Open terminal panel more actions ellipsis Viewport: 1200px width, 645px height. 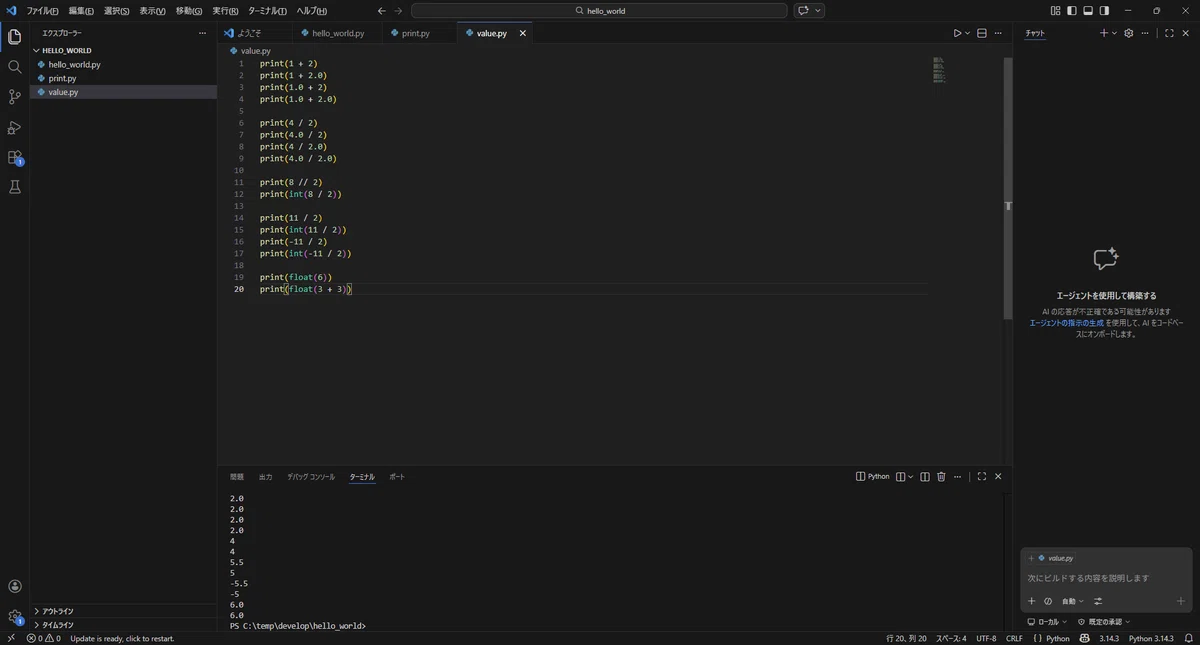[957, 477]
